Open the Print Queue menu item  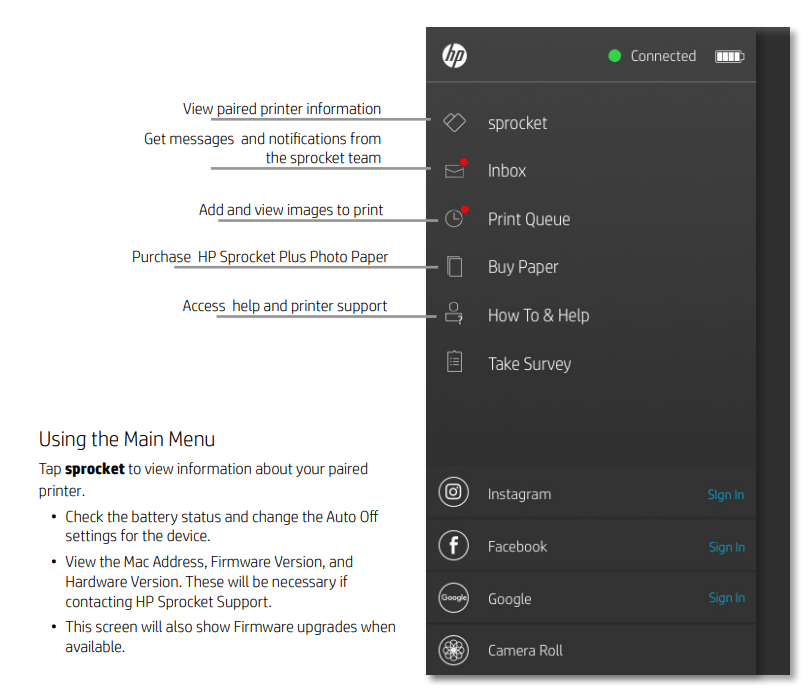point(529,219)
